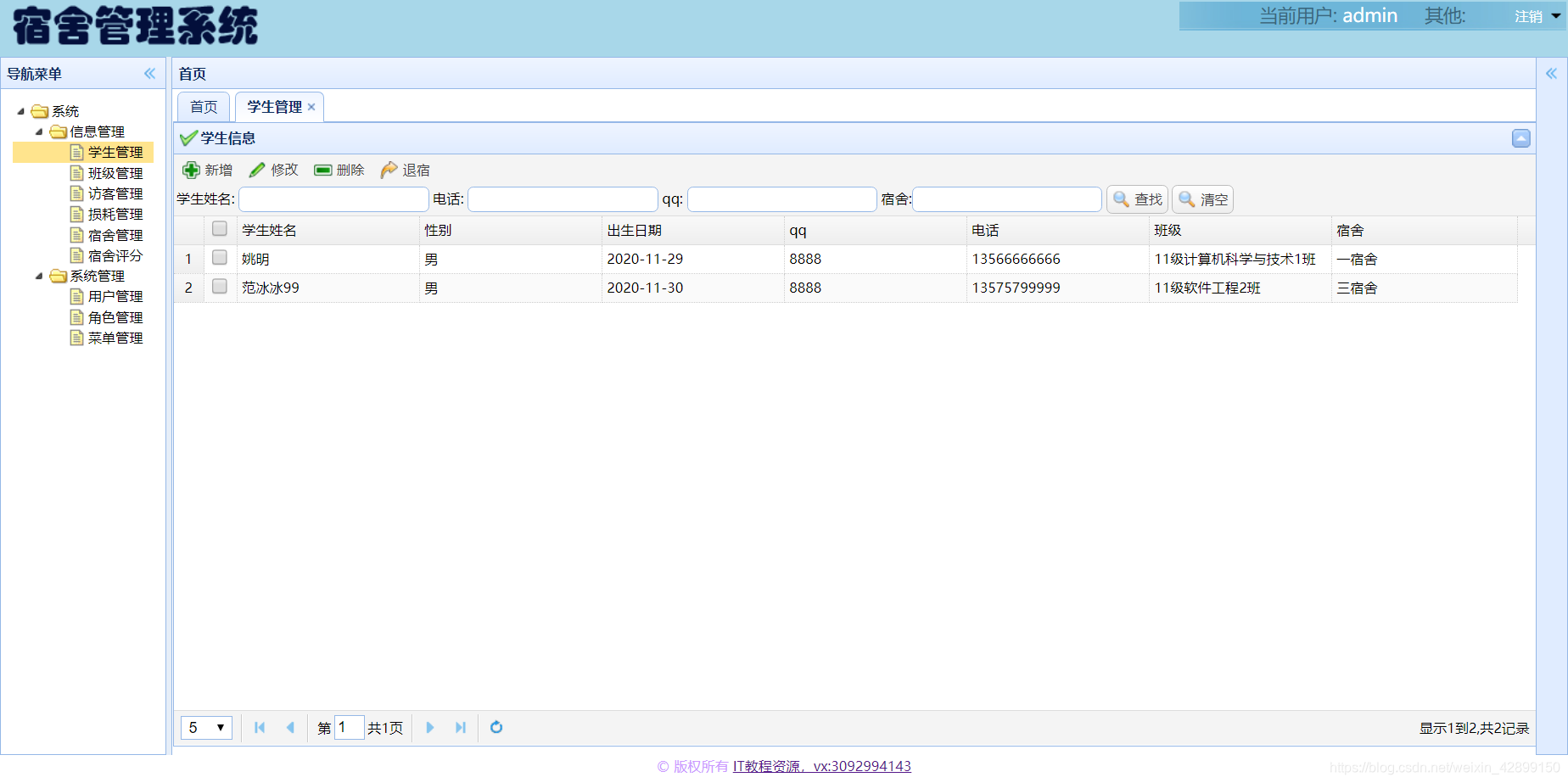Select the 学生管理 tab
Image resolution: width=1568 pixels, height=783 pixels.
pos(275,107)
